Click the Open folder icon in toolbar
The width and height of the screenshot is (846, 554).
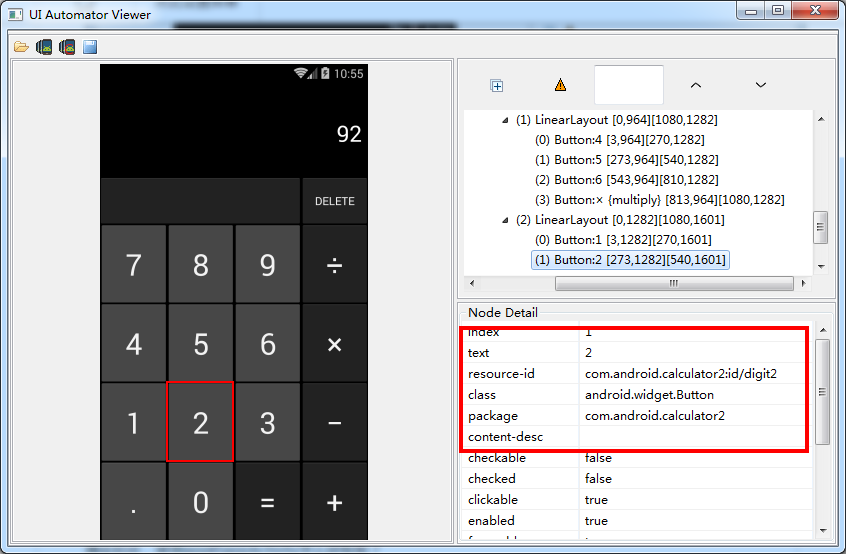(21, 47)
